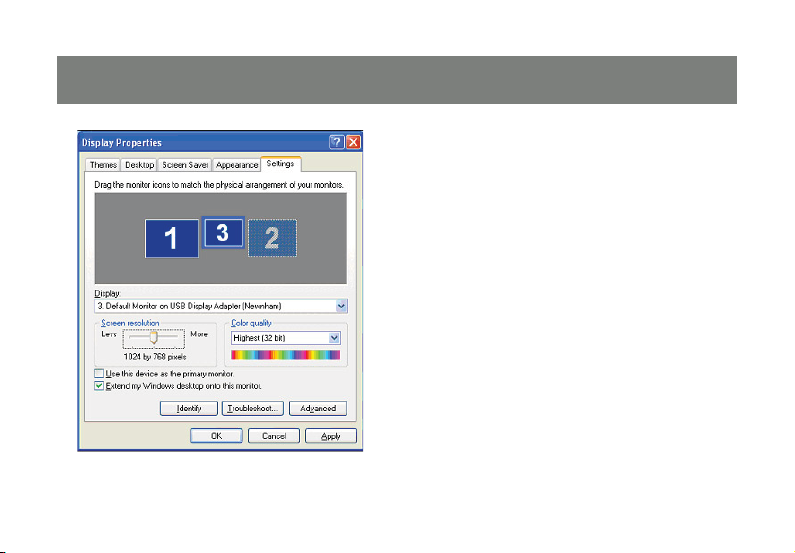Enable Use this device as primary monitor
This screenshot has width=795, height=553.
coord(99,374)
